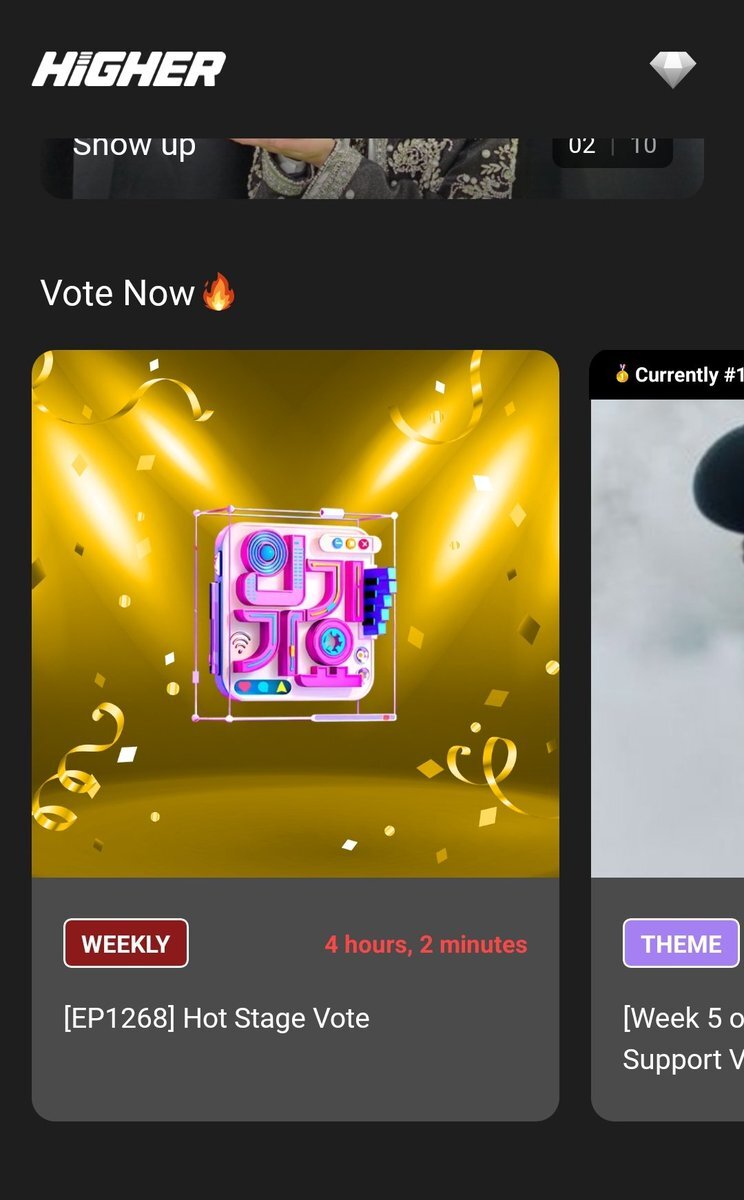This screenshot has height=1200, width=744.
Task: Tap the fire emoji beside Vote Now
Action: [218, 293]
